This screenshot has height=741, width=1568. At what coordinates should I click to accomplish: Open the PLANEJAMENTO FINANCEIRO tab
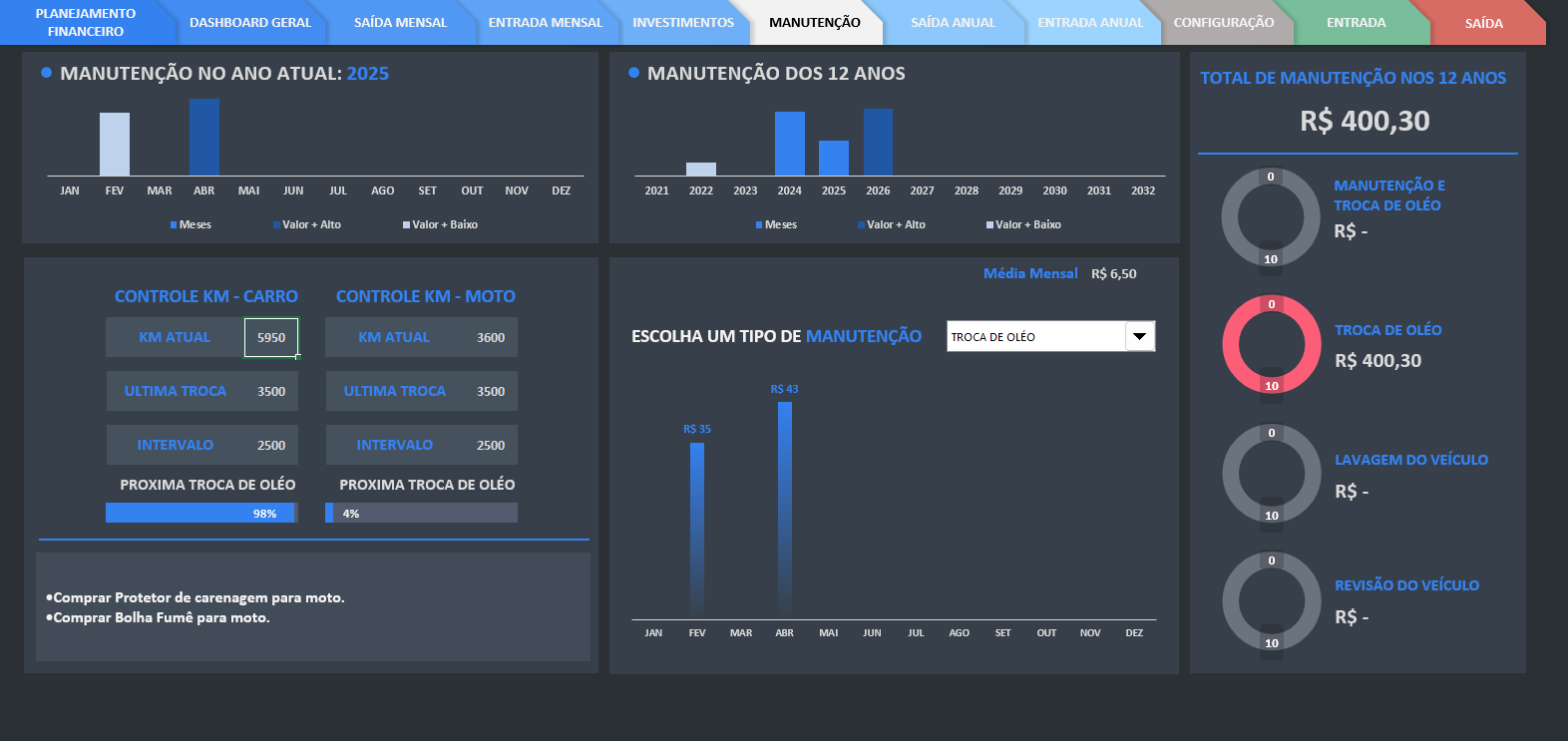coord(85,22)
